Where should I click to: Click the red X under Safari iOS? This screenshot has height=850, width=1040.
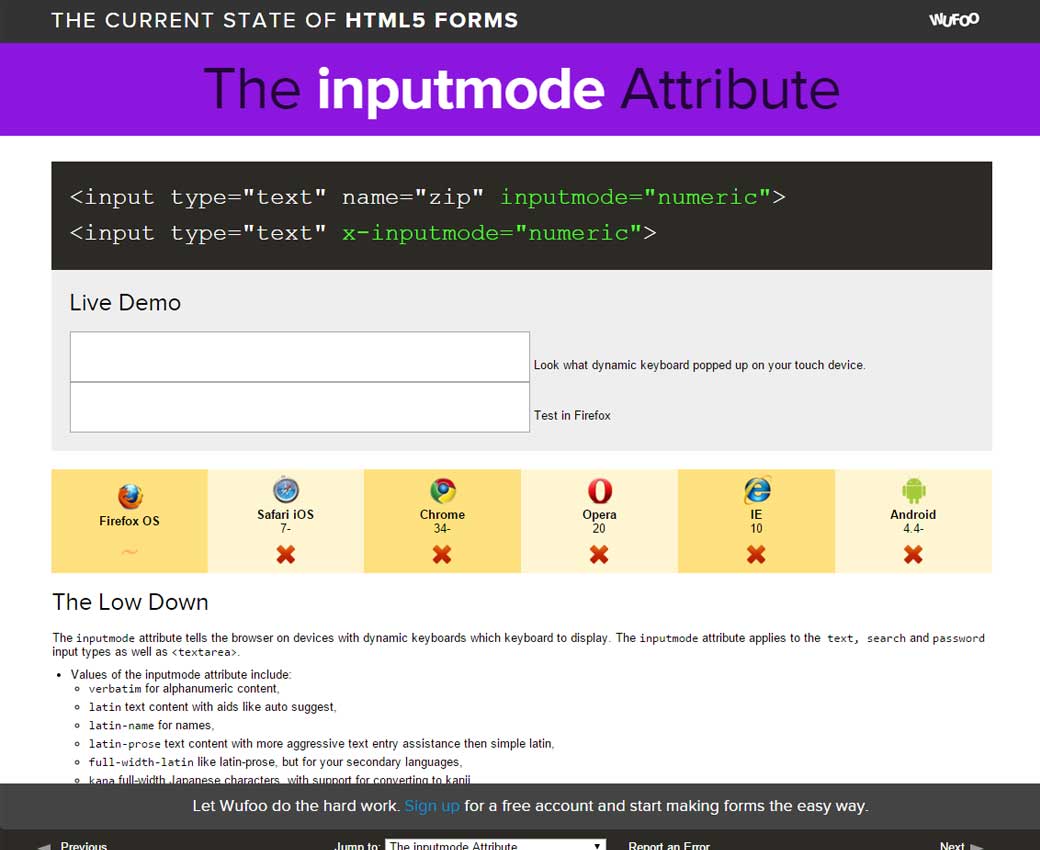pos(286,554)
